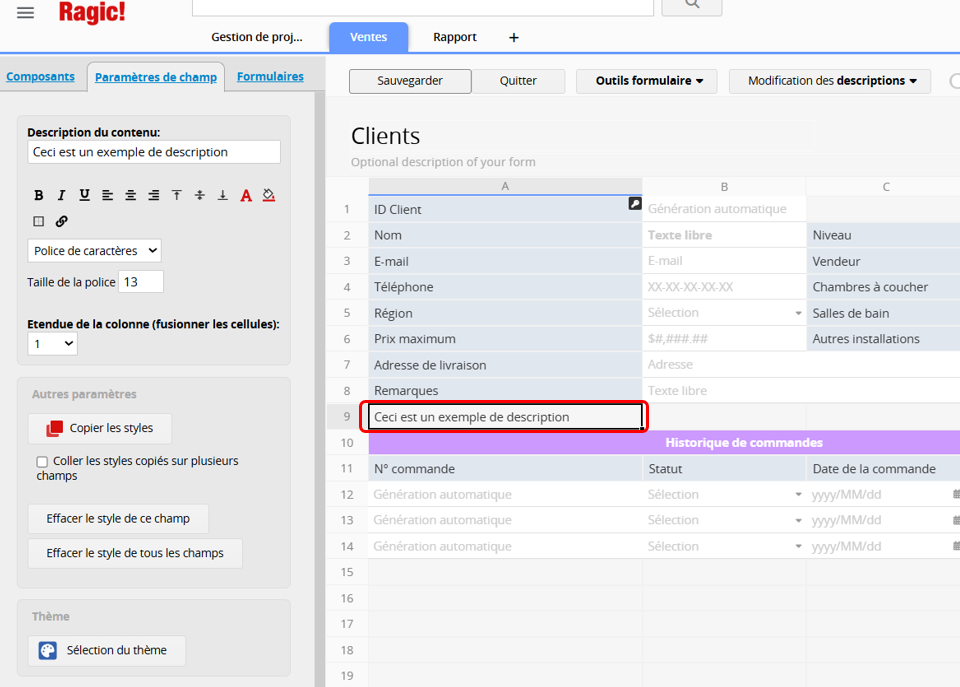
Task: Center-align the text horizontally
Action: 130,195
